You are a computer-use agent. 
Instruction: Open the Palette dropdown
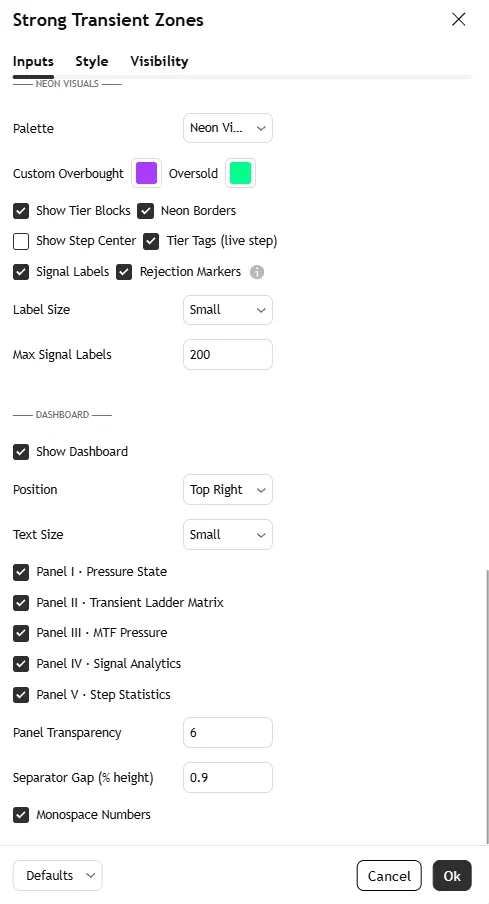pyautogui.click(x=228, y=128)
